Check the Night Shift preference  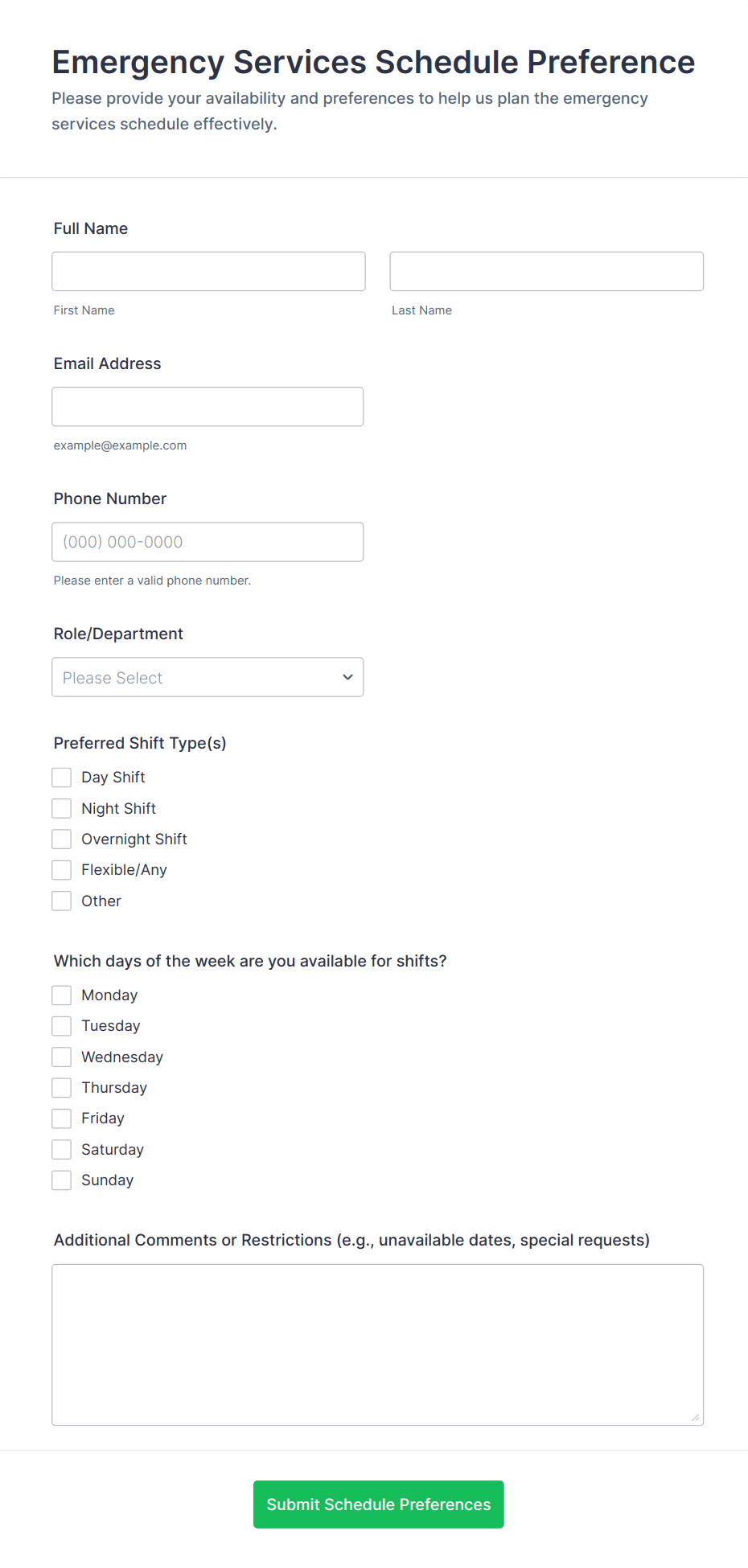(61, 808)
